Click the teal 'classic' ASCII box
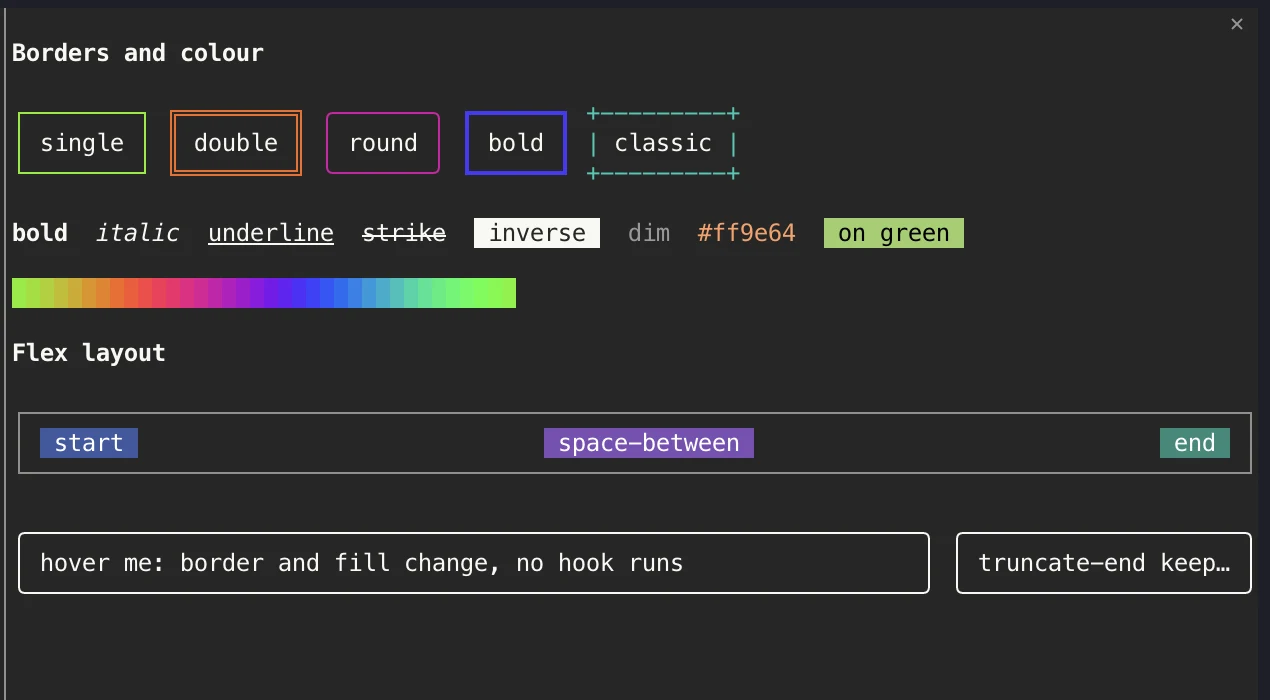1270x700 pixels. click(x=663, y=143)
